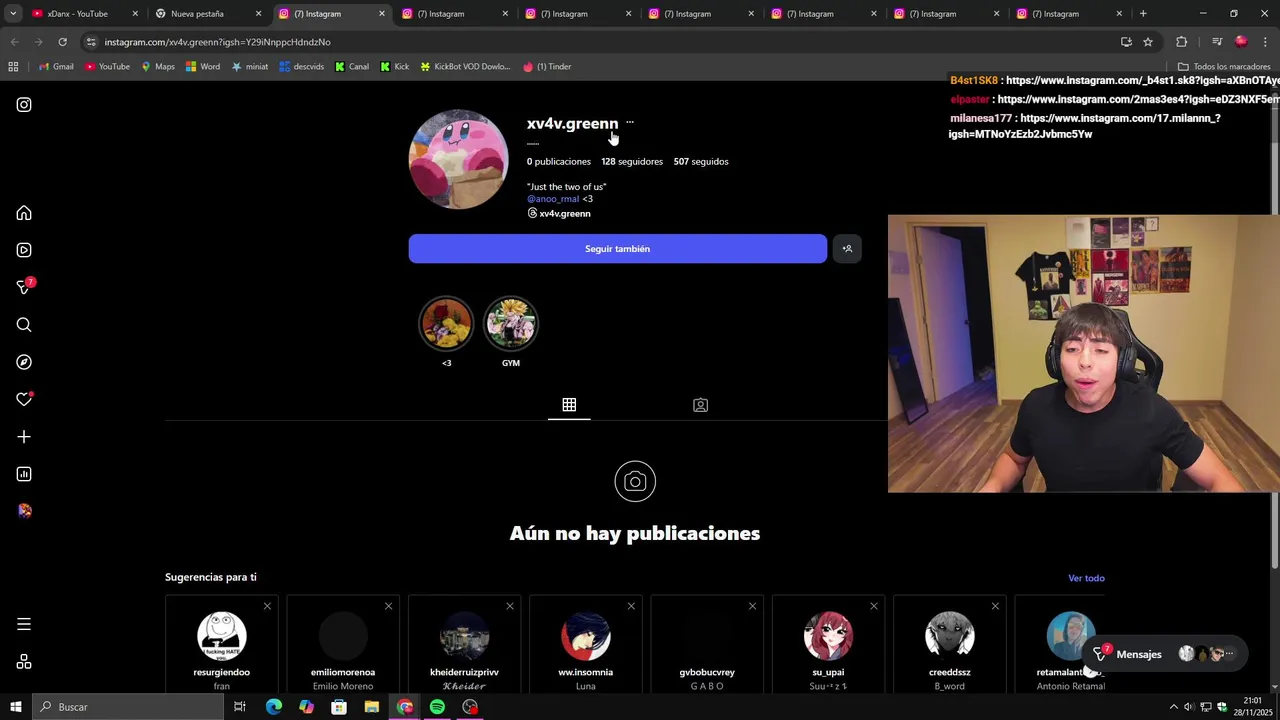Screen dimensions: 1280x720
Task: Open File Explorer from the taskbar
Action: [371, 707]
